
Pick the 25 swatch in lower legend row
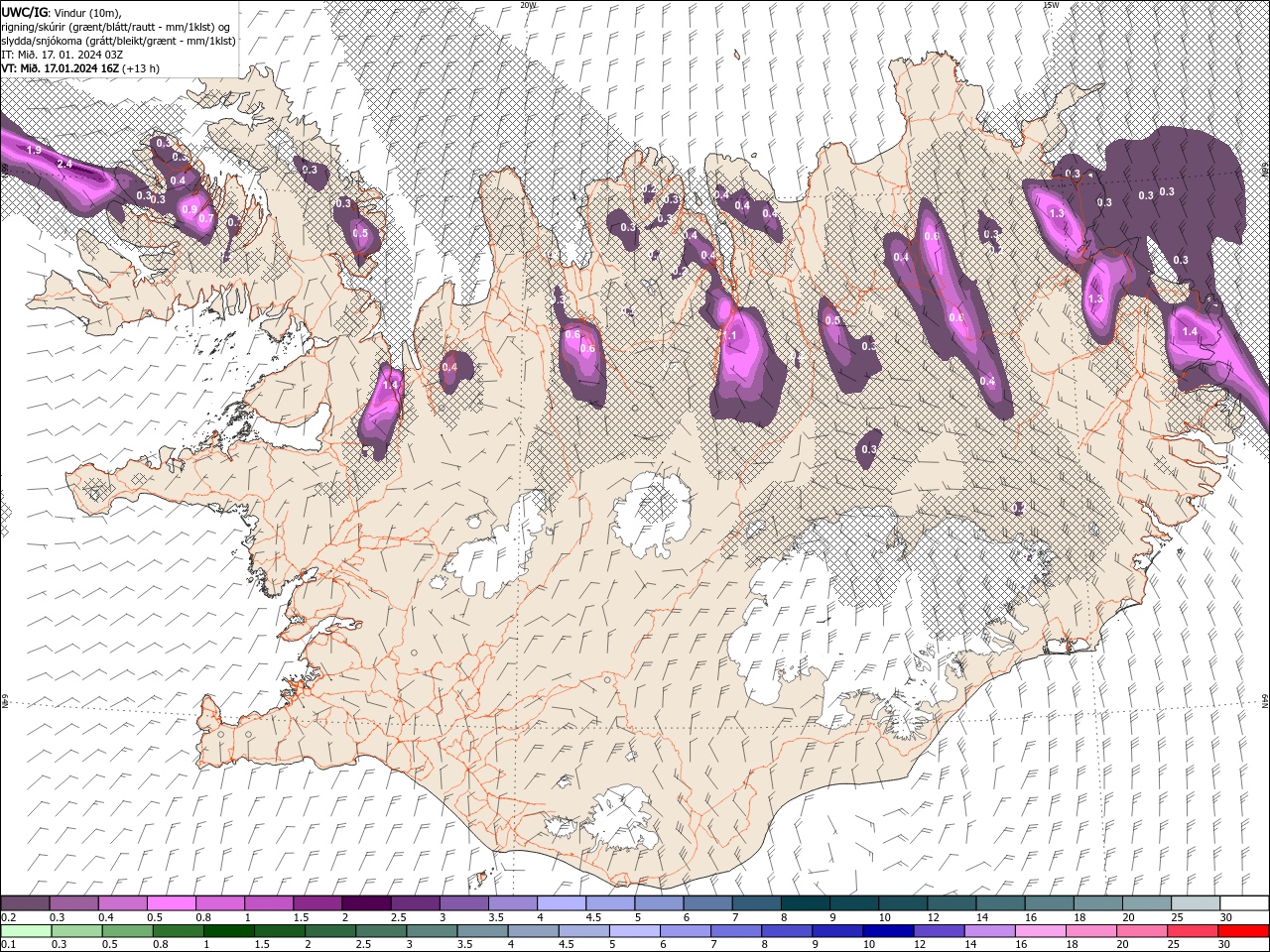[x=1192, y=931]
